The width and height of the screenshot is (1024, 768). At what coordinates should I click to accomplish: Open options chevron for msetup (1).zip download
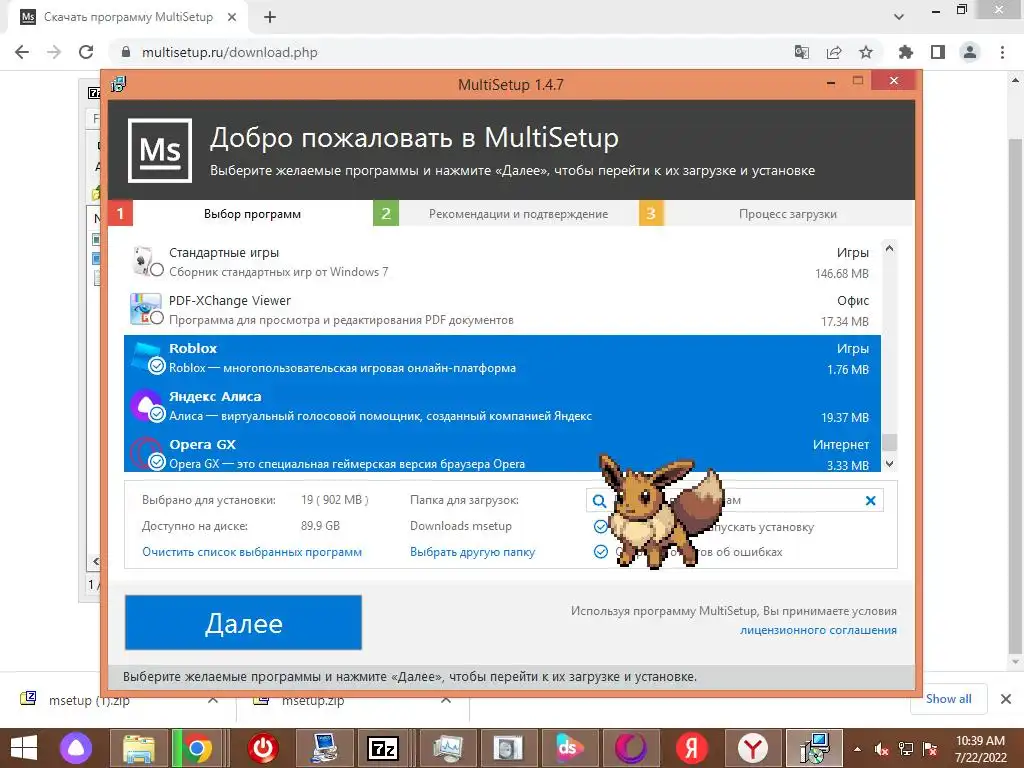[213, 700]
